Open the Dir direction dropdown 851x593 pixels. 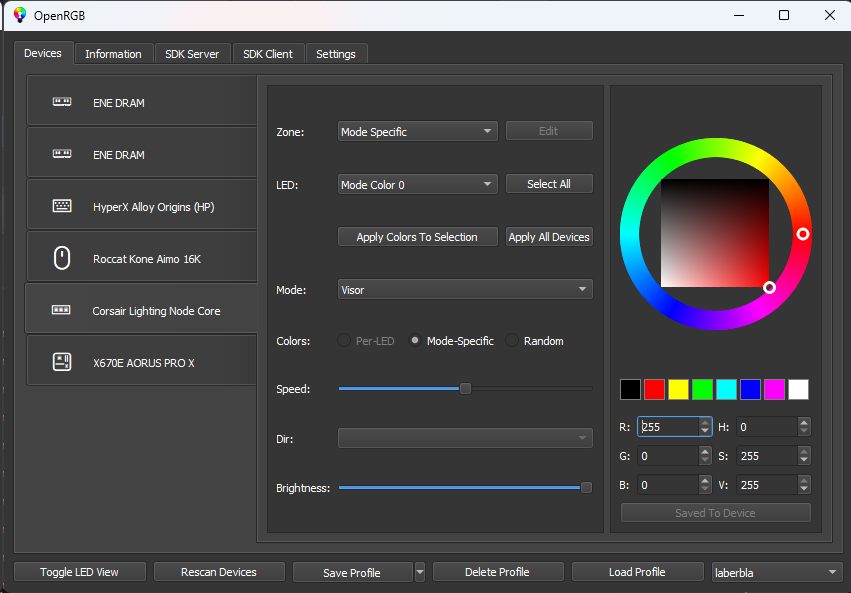[465, 438]
